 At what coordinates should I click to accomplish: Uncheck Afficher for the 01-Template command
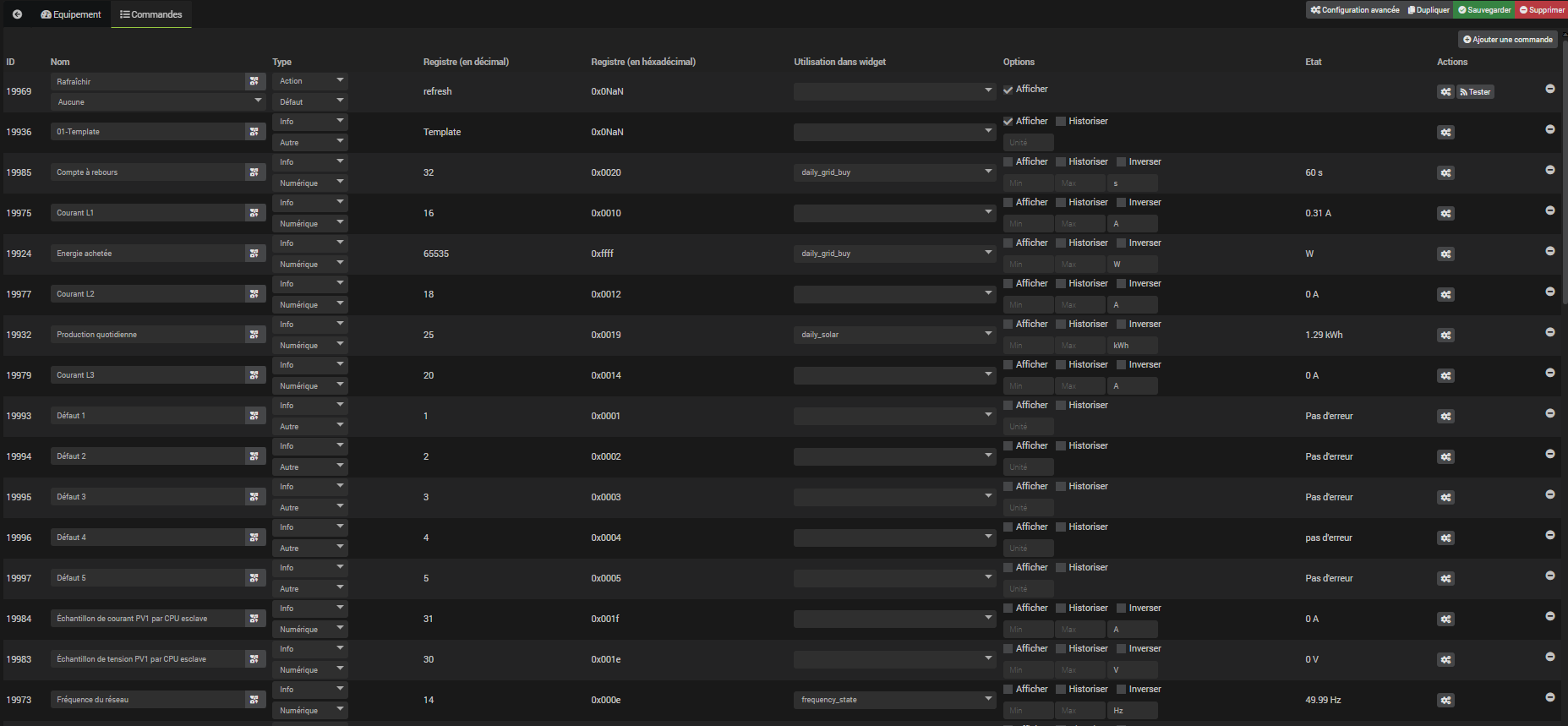(1008, 122)
